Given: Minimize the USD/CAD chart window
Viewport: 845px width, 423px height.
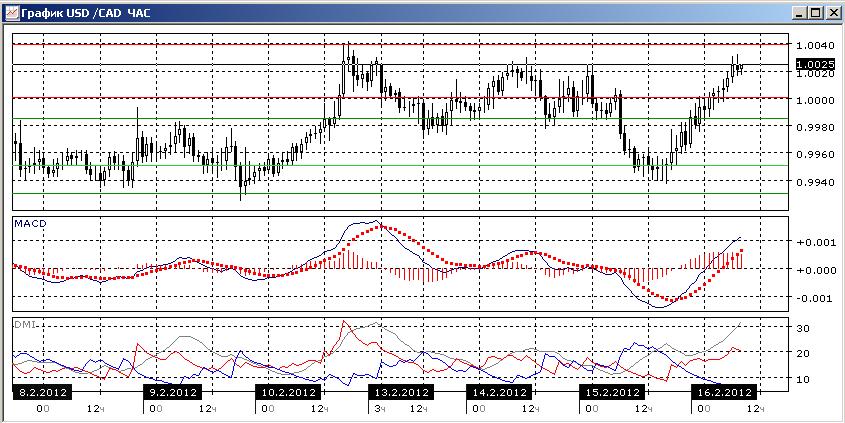Looking at the screenshot, I should [x=801, y=13].
